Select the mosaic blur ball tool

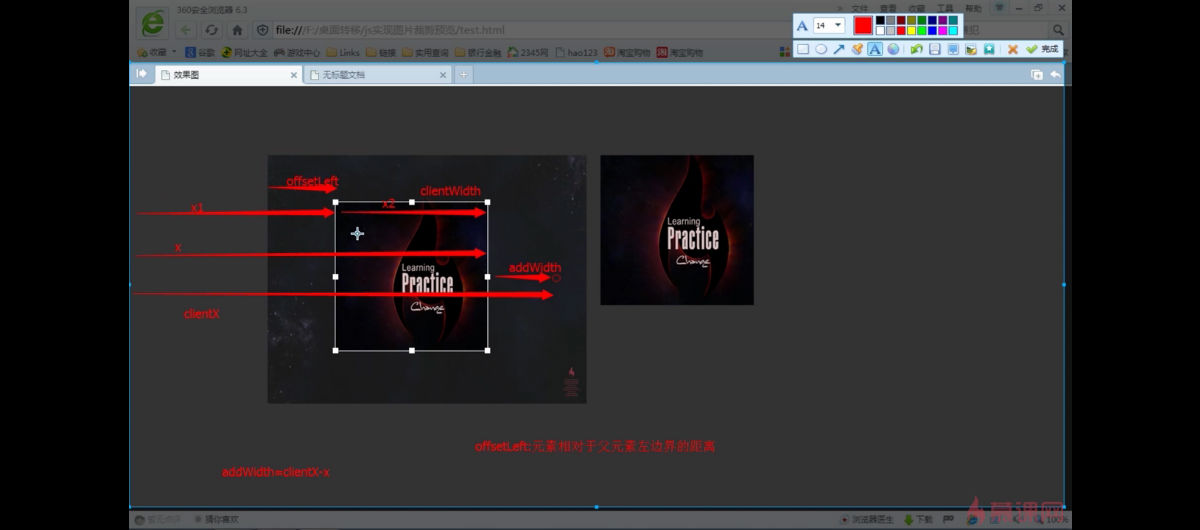coord(893,49)
